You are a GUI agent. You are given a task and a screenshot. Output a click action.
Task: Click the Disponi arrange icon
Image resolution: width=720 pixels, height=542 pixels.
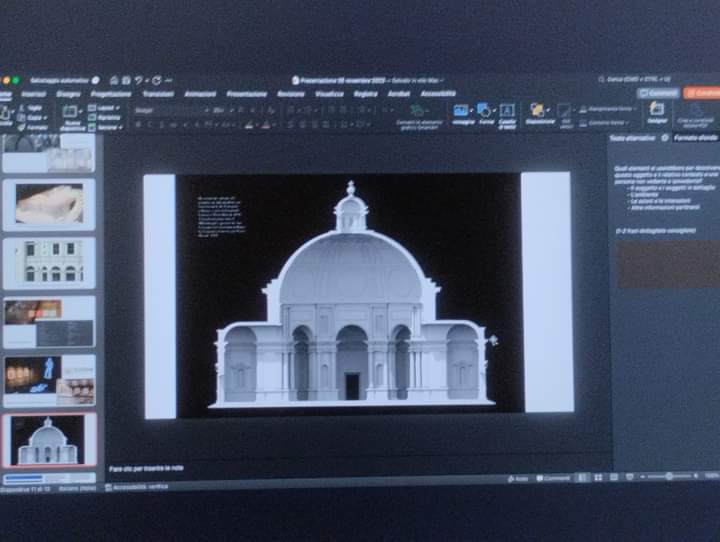click(536, 110)
